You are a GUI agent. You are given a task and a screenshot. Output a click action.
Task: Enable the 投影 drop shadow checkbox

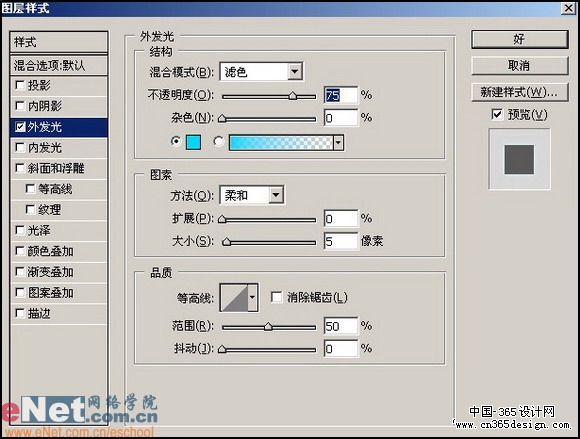coord(20,85)
